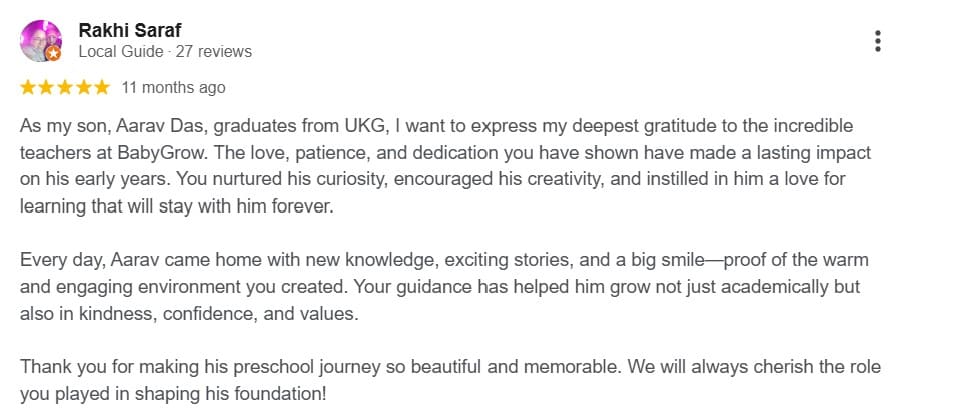Click the paragraph beginning "As my son"
This screenshot has height=420, width=970.
click(440, 166)
